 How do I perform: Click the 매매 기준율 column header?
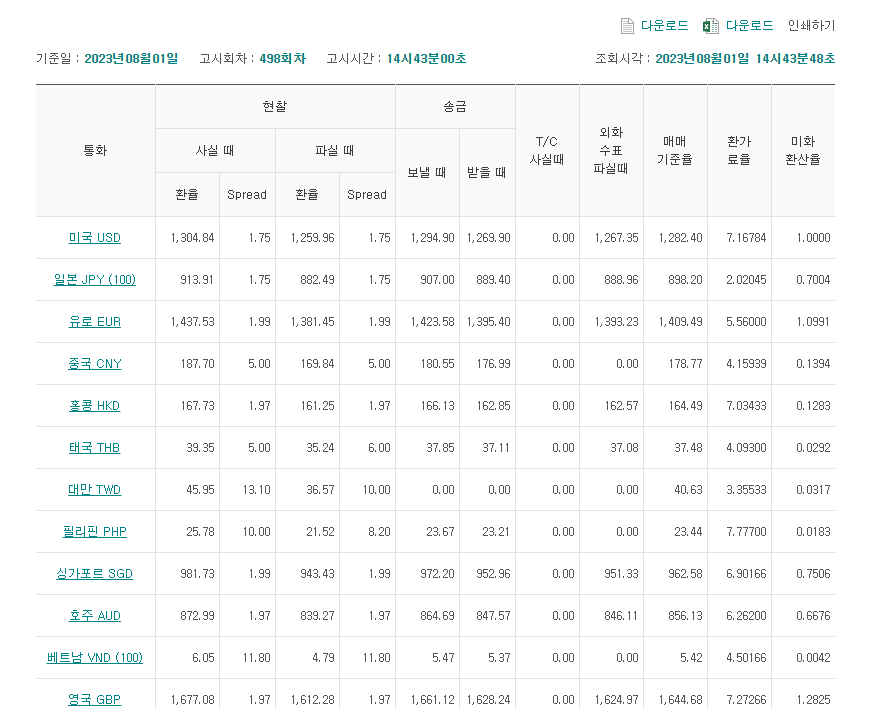point(675,150)
